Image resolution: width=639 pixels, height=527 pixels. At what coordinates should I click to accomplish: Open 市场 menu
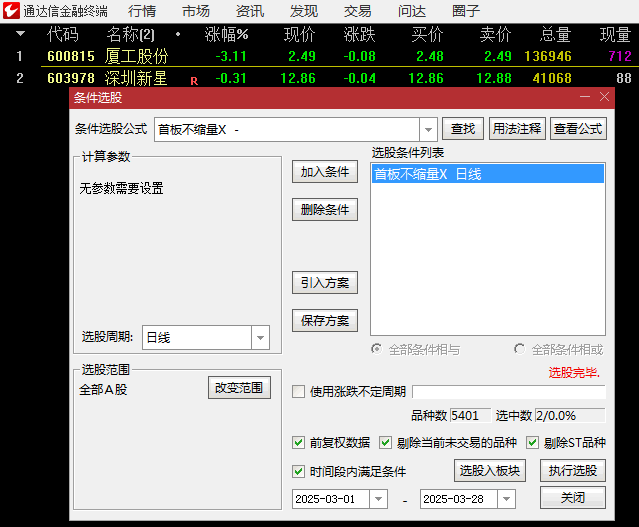click(196, 11)
